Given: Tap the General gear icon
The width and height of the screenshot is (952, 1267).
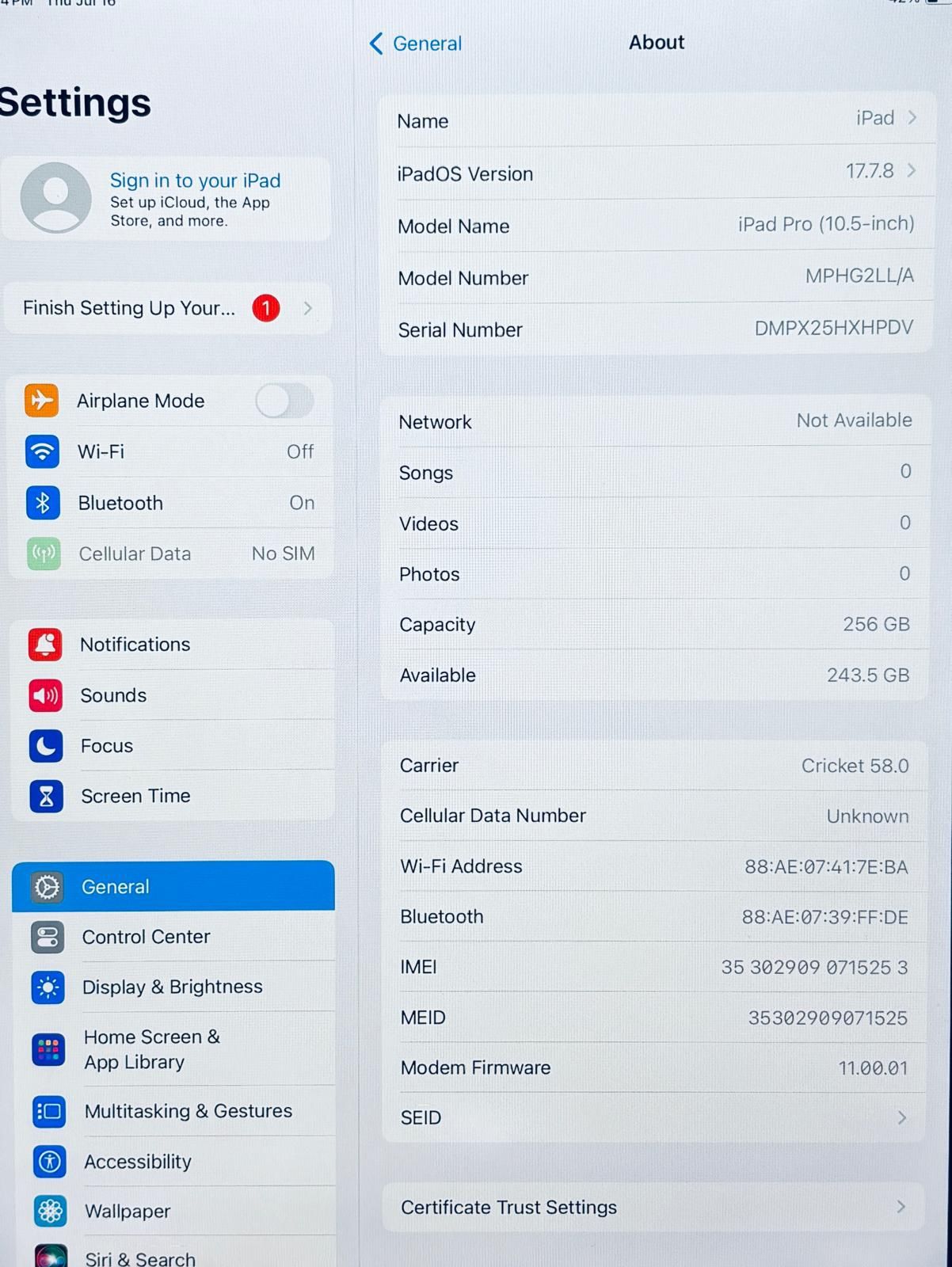Looking at the screenshot, I should point(48,887).
